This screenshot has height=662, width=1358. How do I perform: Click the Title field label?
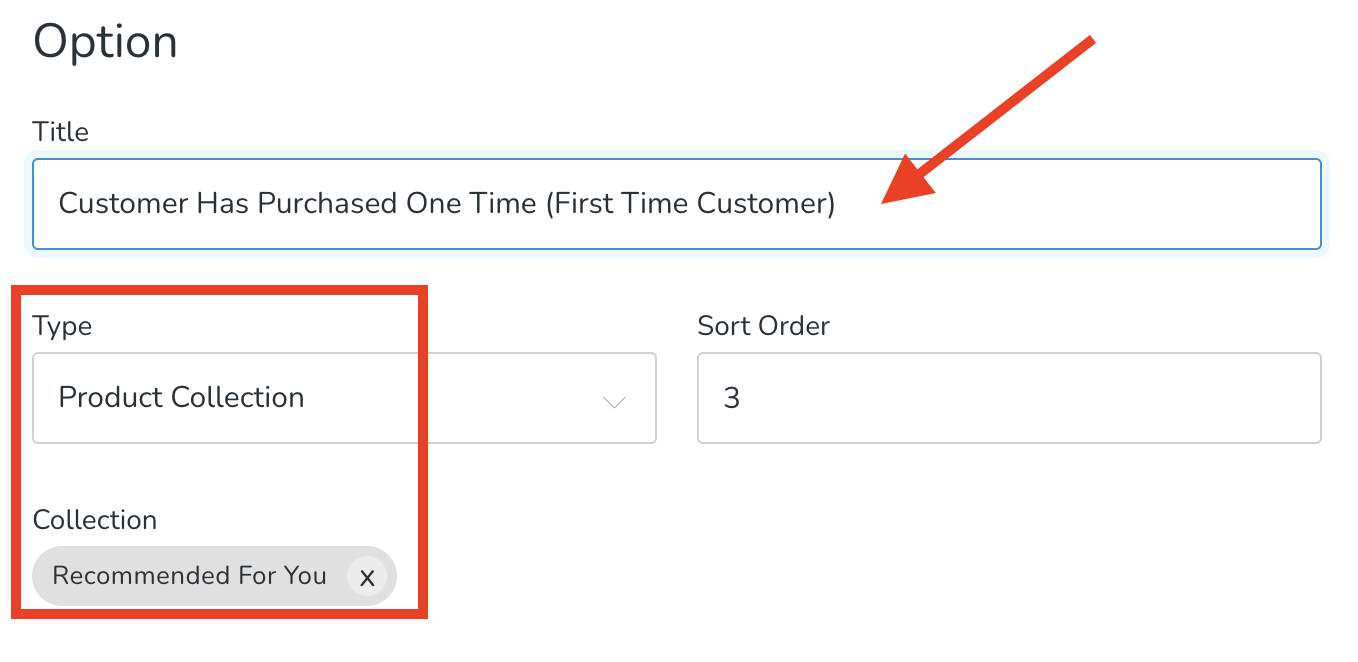point(60,131)
